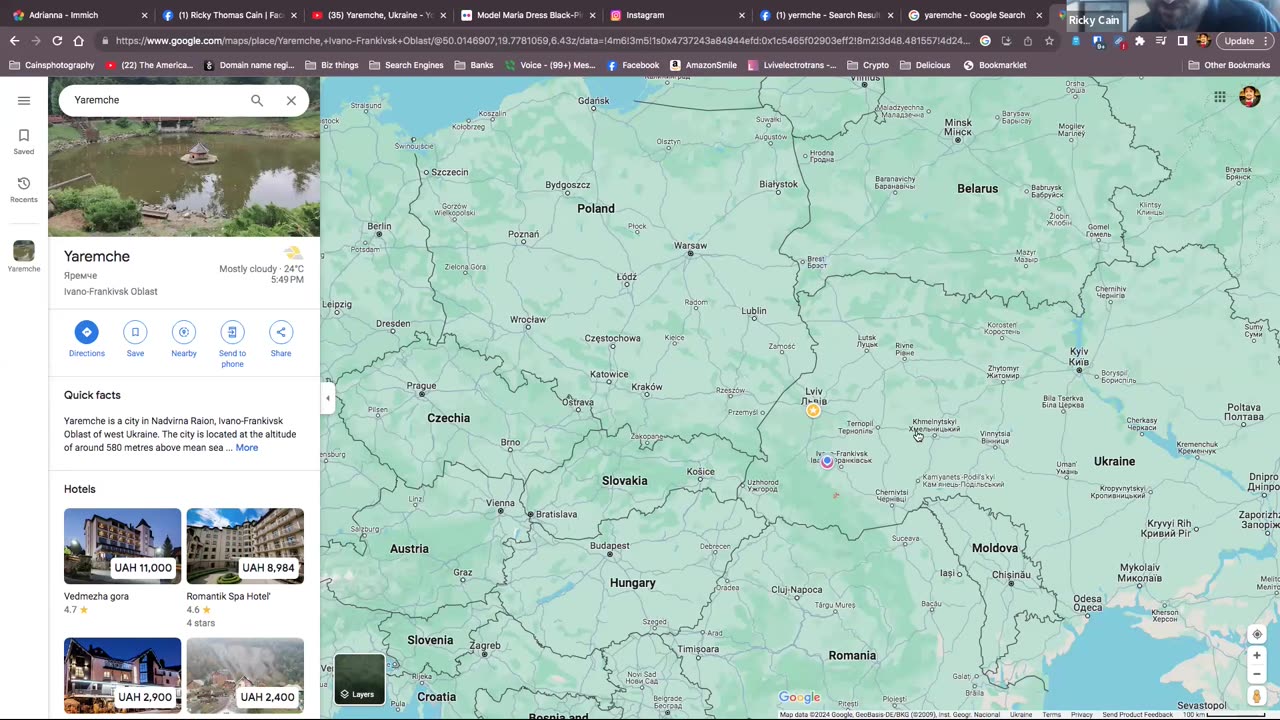This screenshot has width=1280, height=720.
Task: Open the Crypto bookmark folder
Action: [867, 65]
